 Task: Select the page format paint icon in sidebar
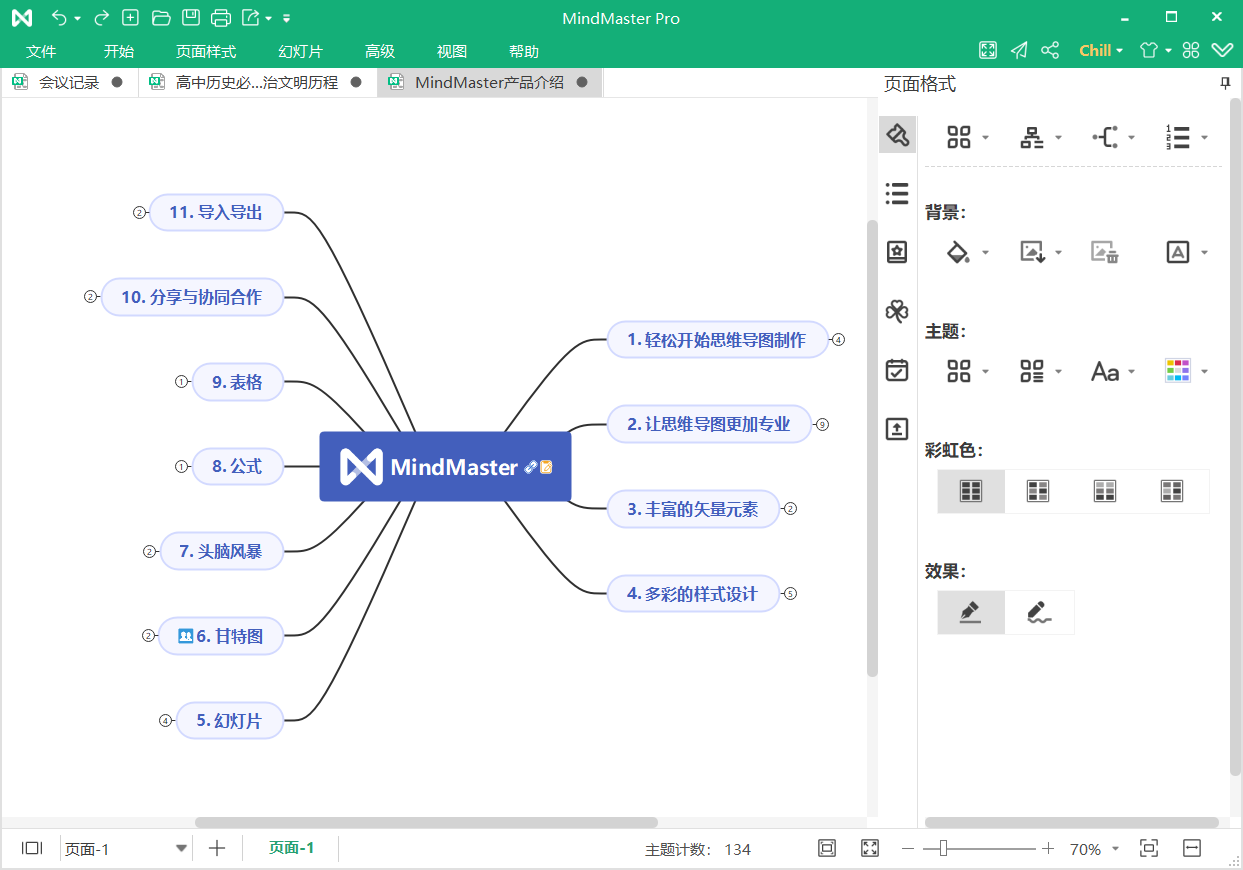pyautogui.click(x=897, y=135)
